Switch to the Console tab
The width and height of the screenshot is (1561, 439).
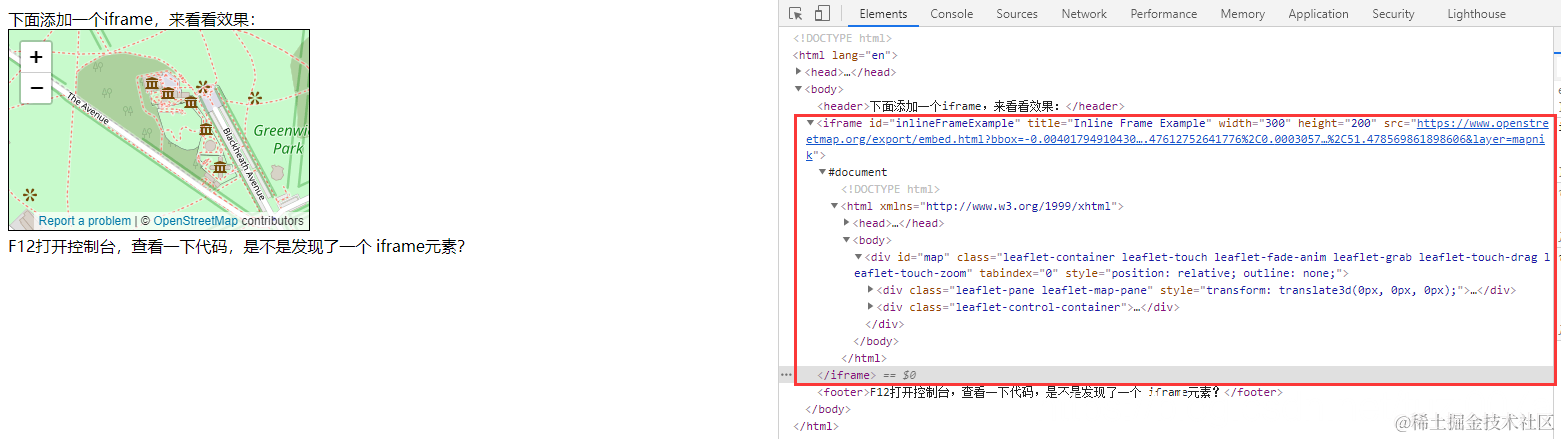[x=952, y=13]
